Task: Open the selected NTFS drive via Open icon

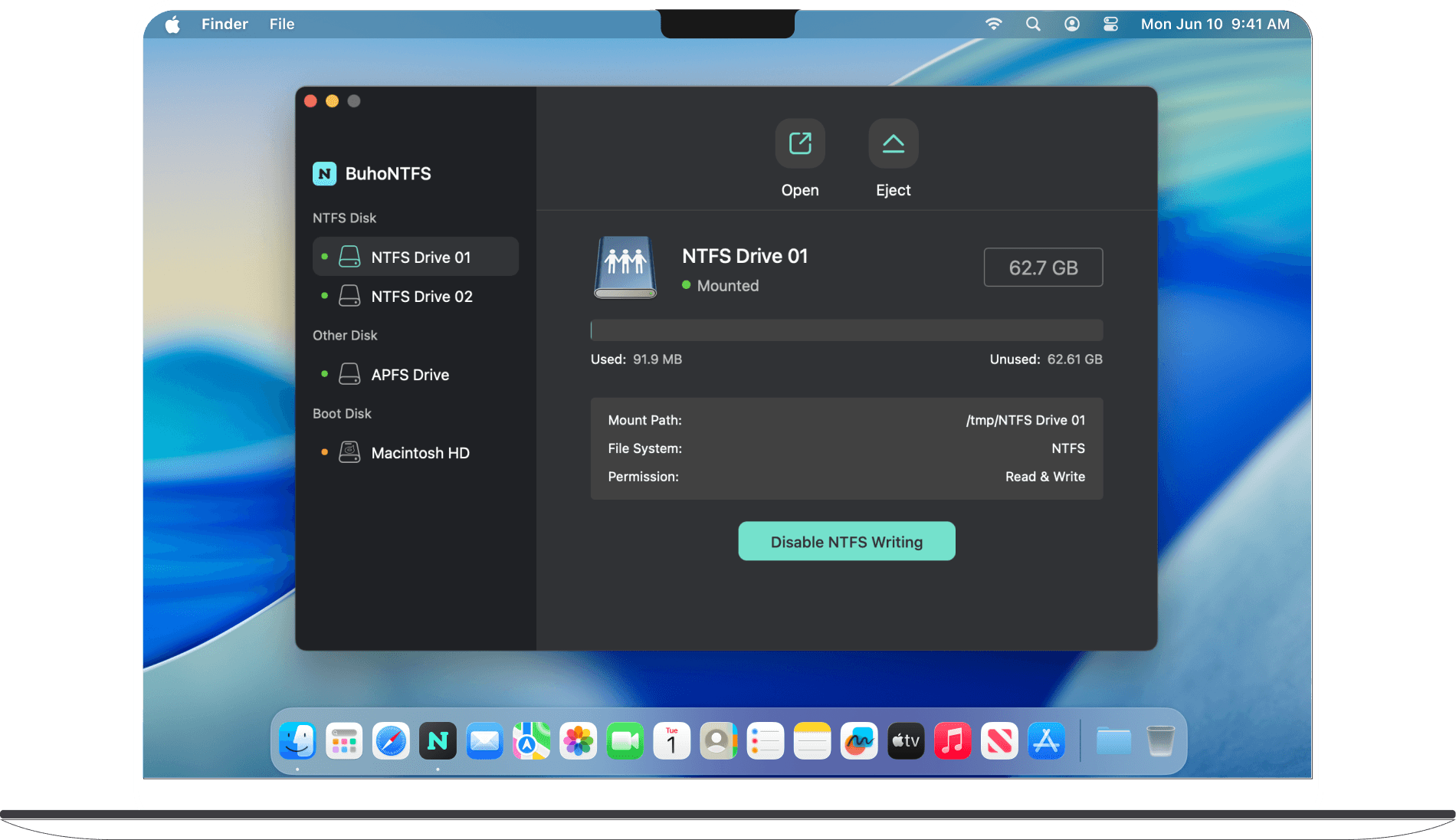Action: pyautogui.click(x=800, y=143)
